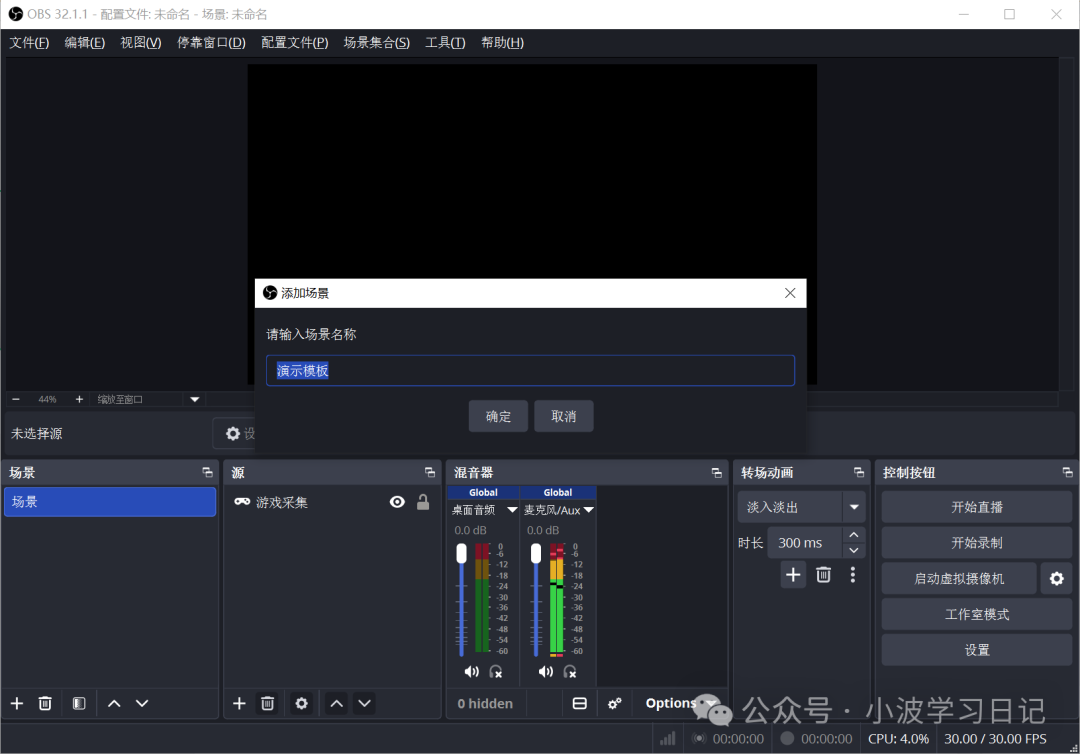
Task: Open the 桌面音频 dropdown in mixer
Action: click(512, 510)
